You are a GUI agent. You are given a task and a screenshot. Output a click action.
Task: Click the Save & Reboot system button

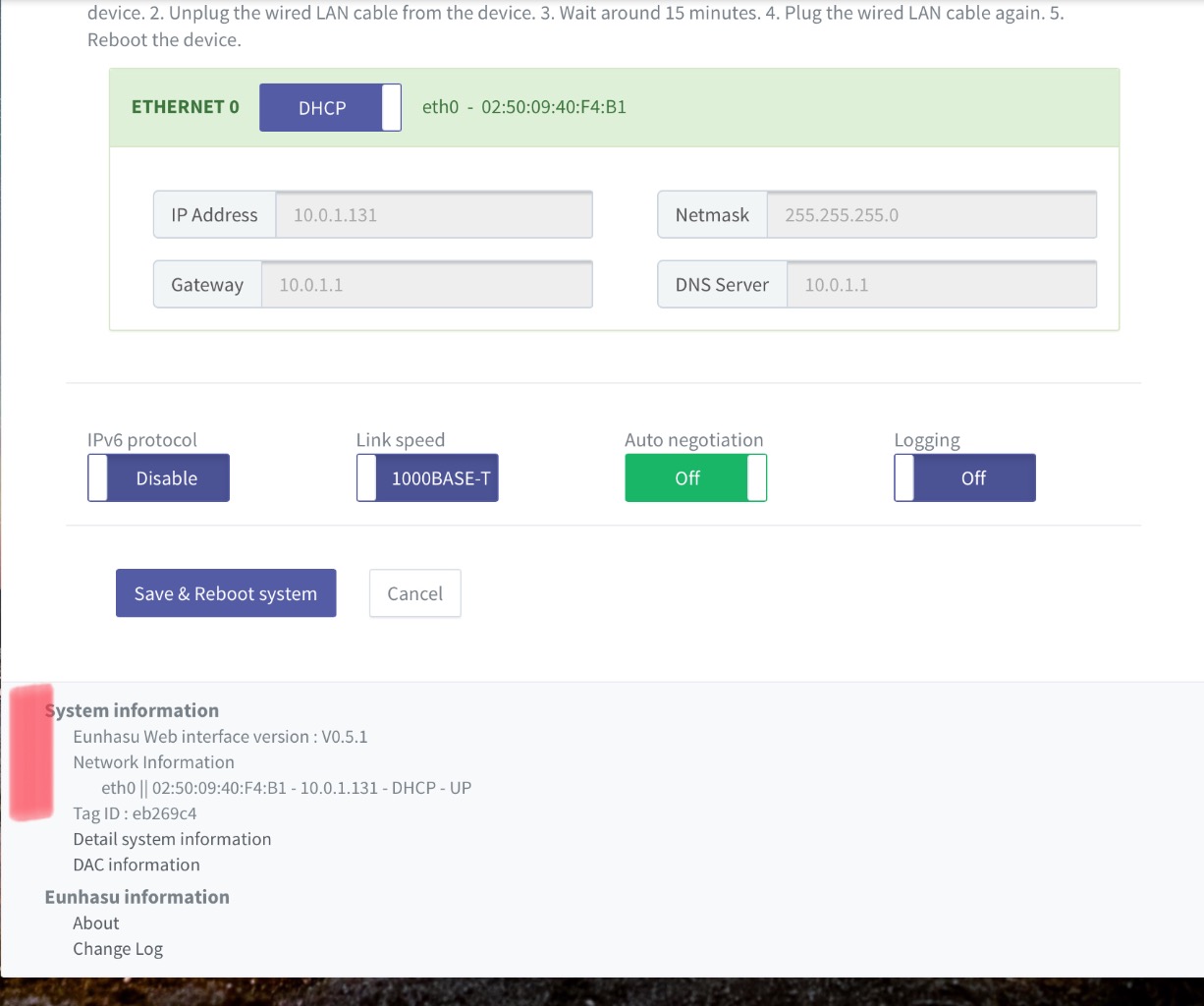click(x=226, y=593)
